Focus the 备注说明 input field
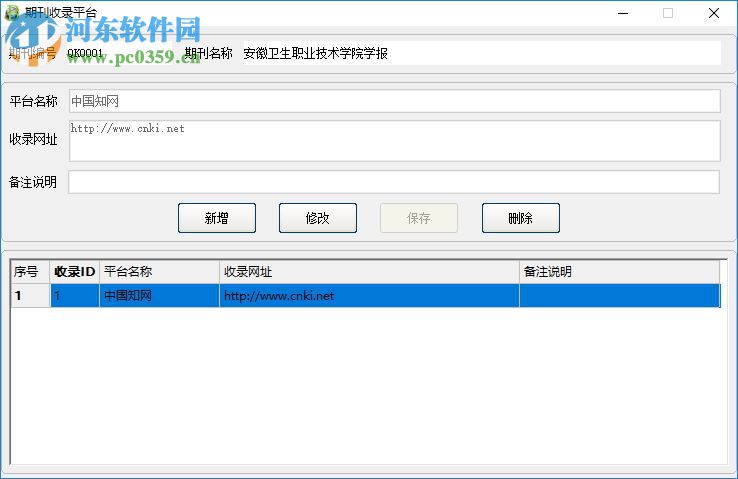This screenshot has width=738, height=479. click(x=394, y=182)
